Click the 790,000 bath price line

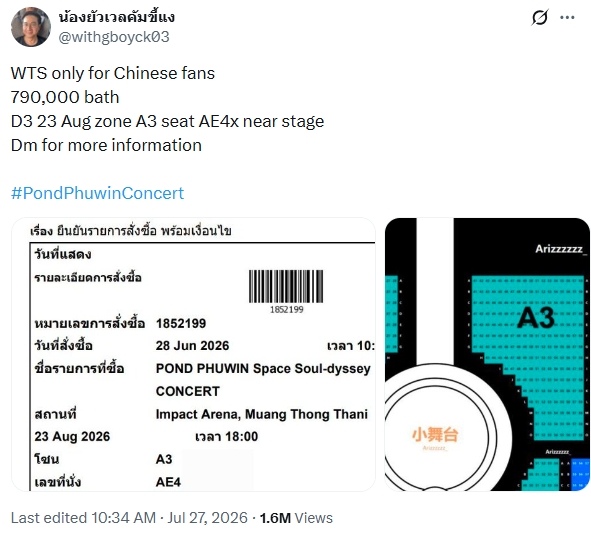pos(65,97)
